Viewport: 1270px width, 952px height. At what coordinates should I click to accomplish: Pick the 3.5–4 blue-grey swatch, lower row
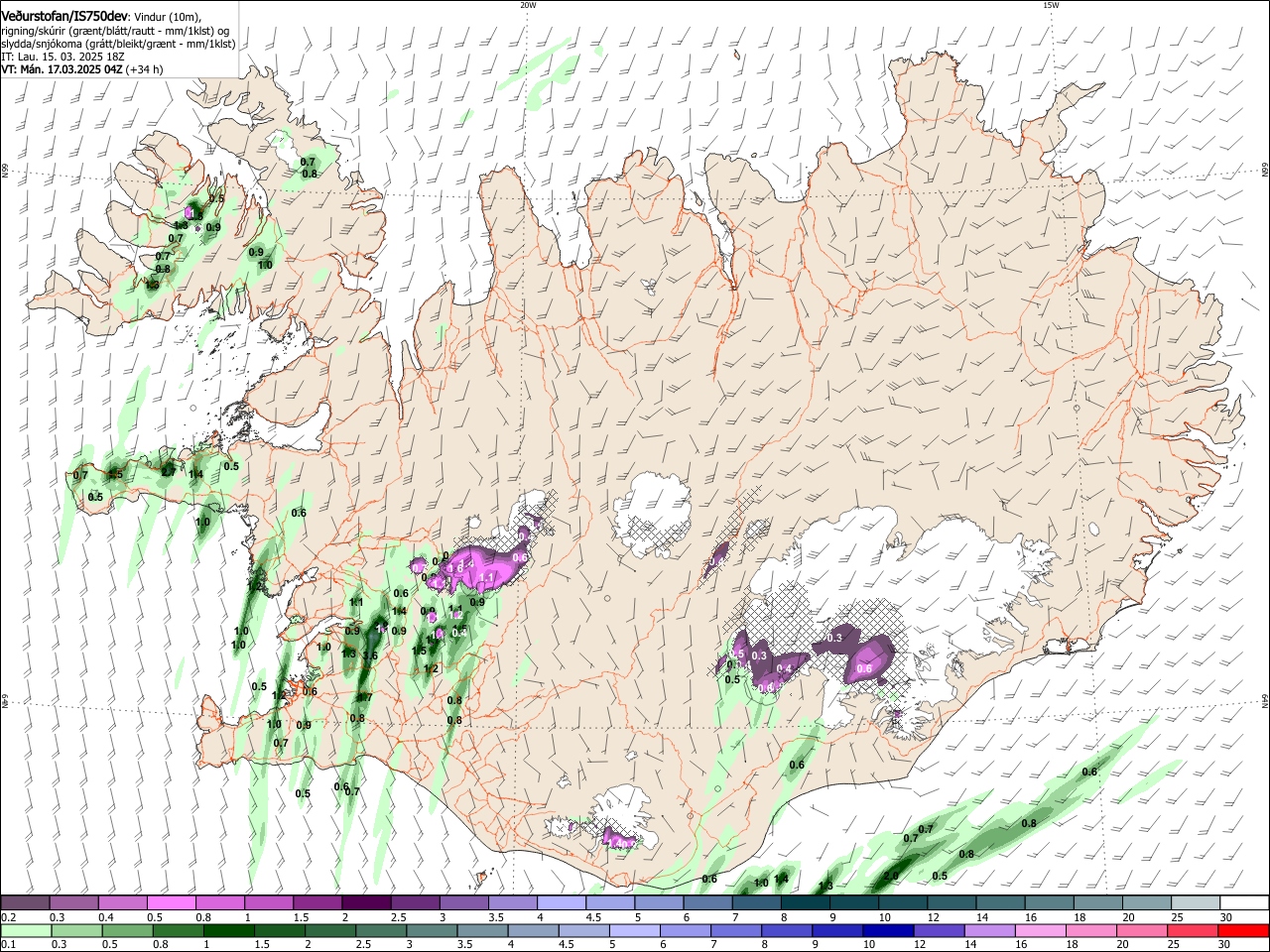481,930
